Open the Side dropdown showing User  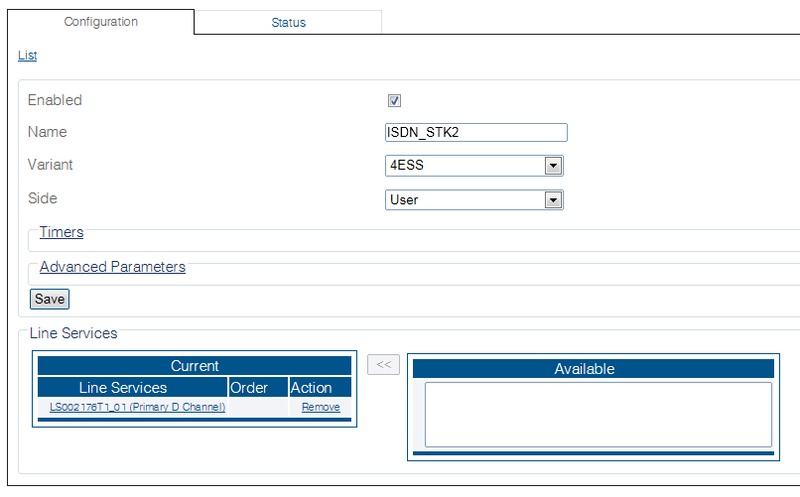point(474,200)
